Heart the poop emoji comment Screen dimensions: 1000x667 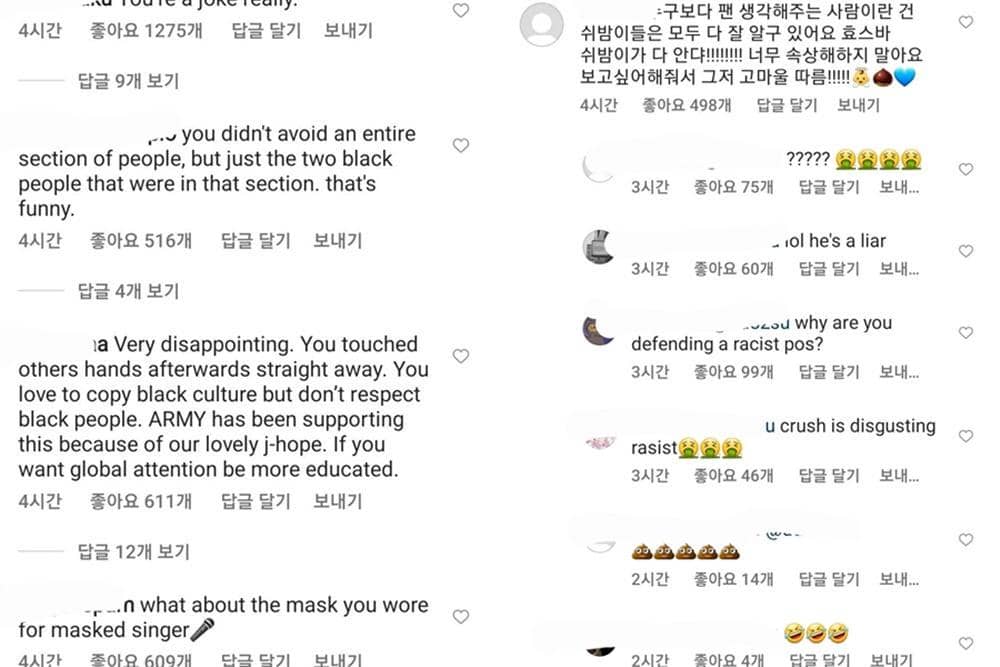point(966,540)
